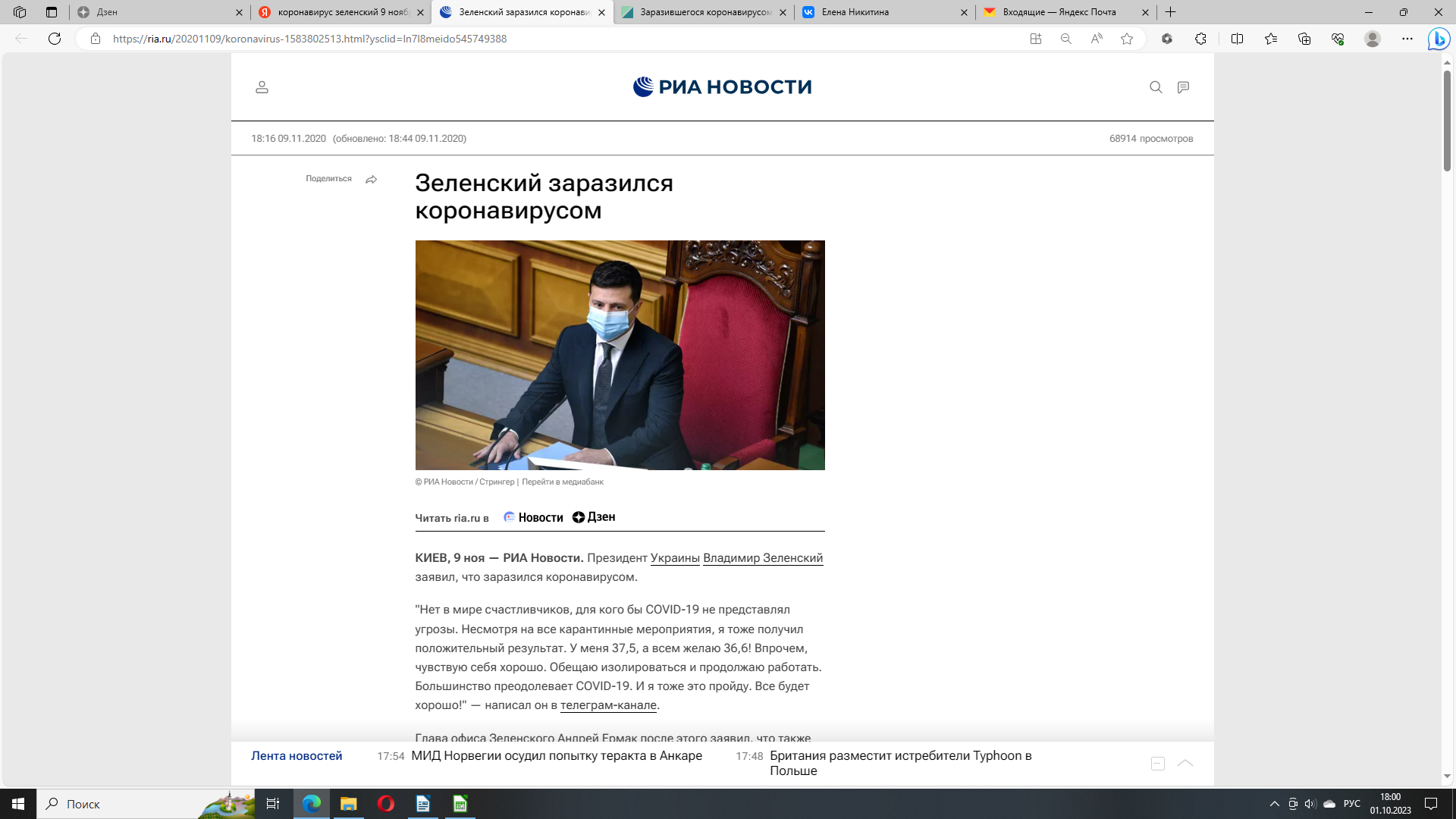This screenshot has width=1456, height=819.
Task: Follow the телеграм-канале link
Action: (x=608, y=705)
